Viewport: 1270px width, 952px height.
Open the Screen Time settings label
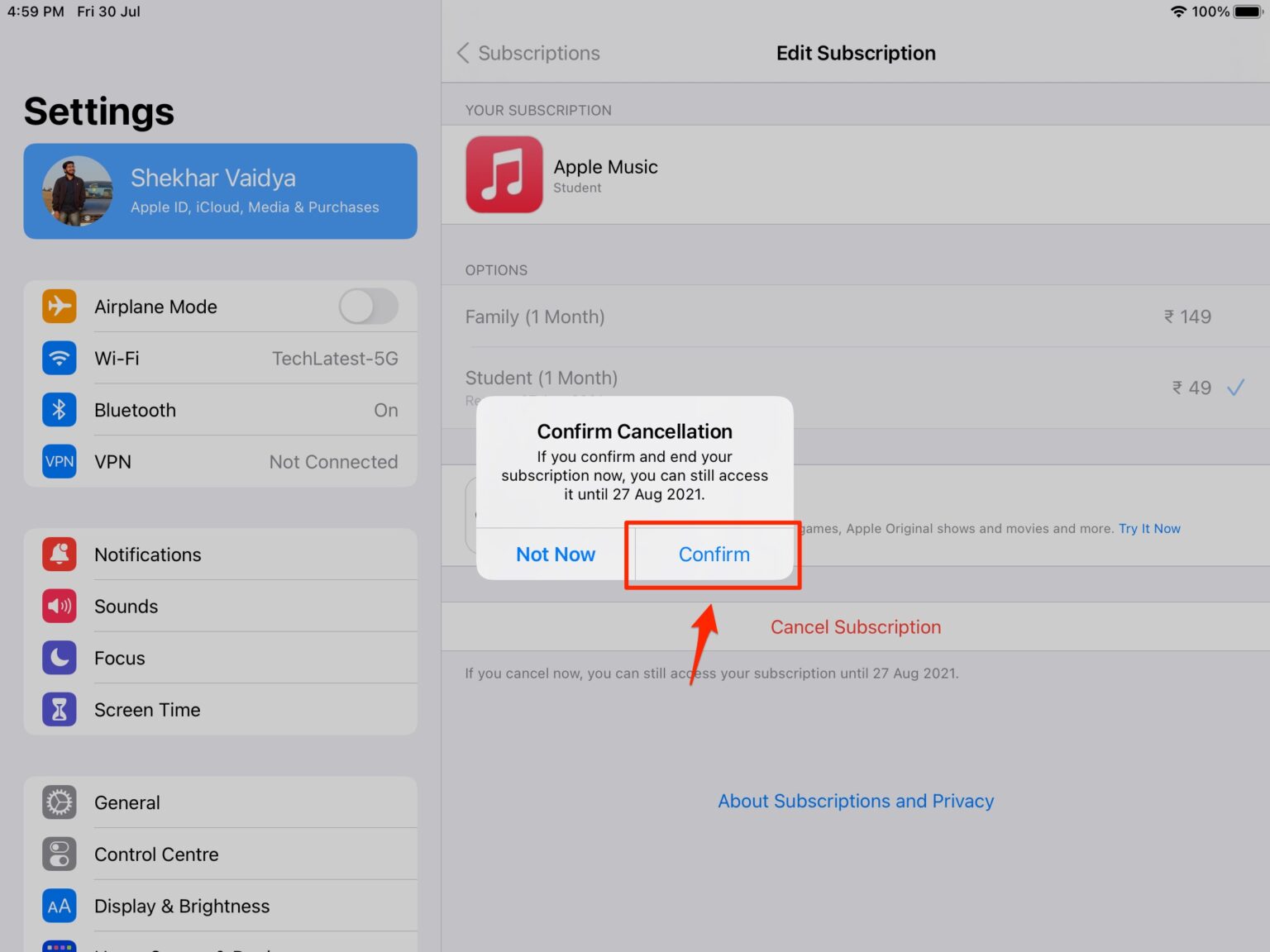tap(147, 710)
